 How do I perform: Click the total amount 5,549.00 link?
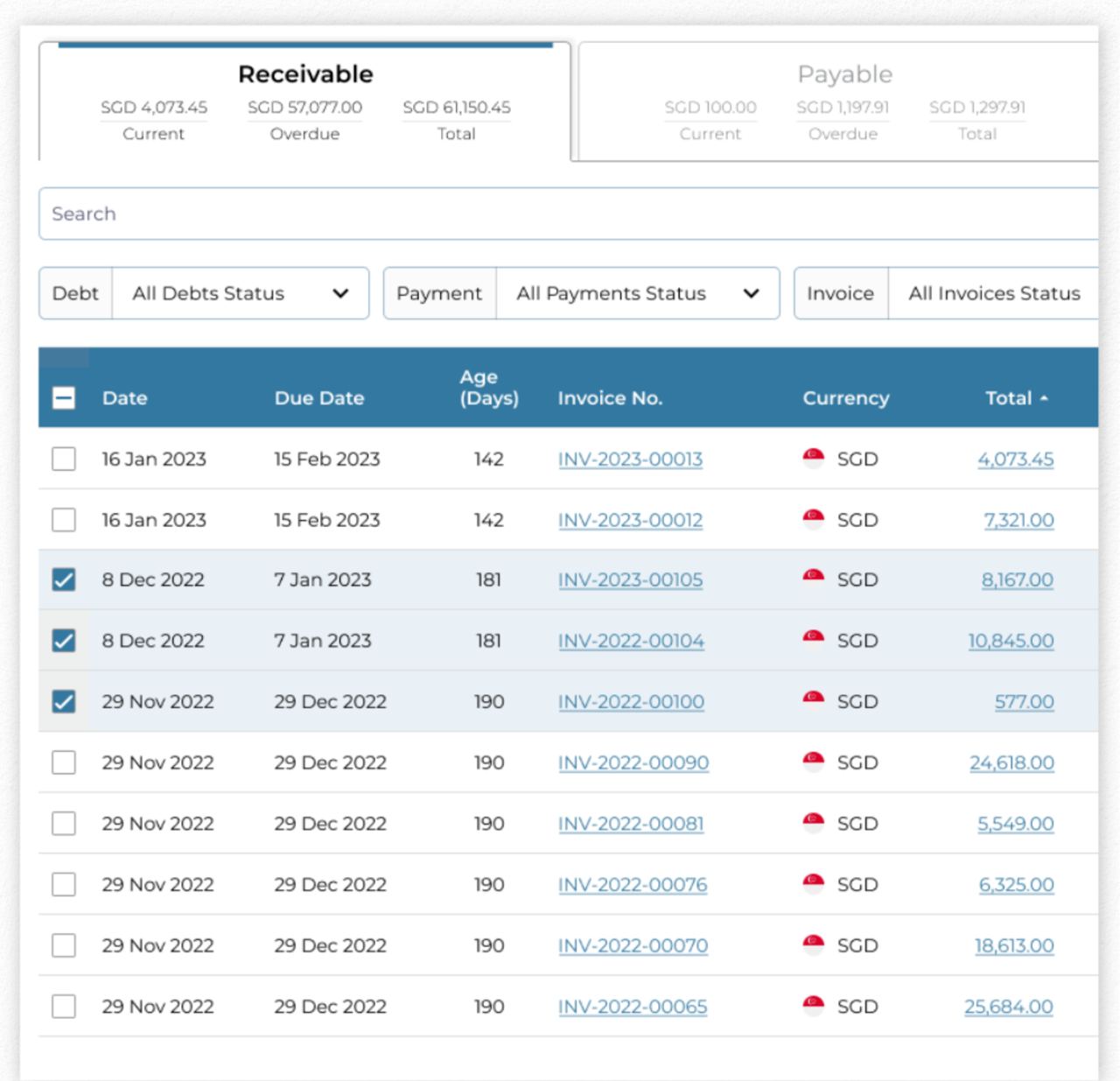coord(1015,824)
